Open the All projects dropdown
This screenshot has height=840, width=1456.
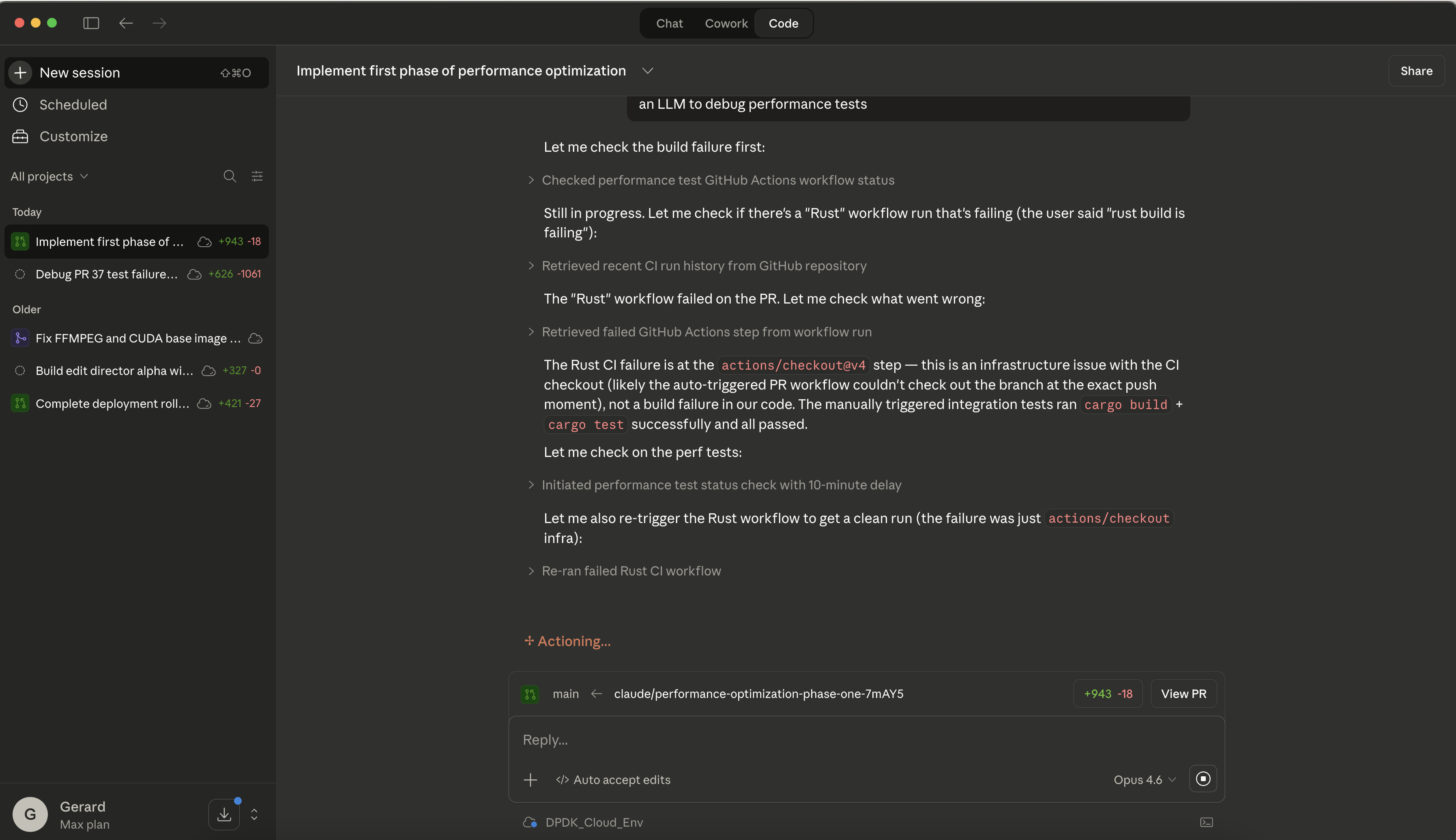click(x=49, y=177)
